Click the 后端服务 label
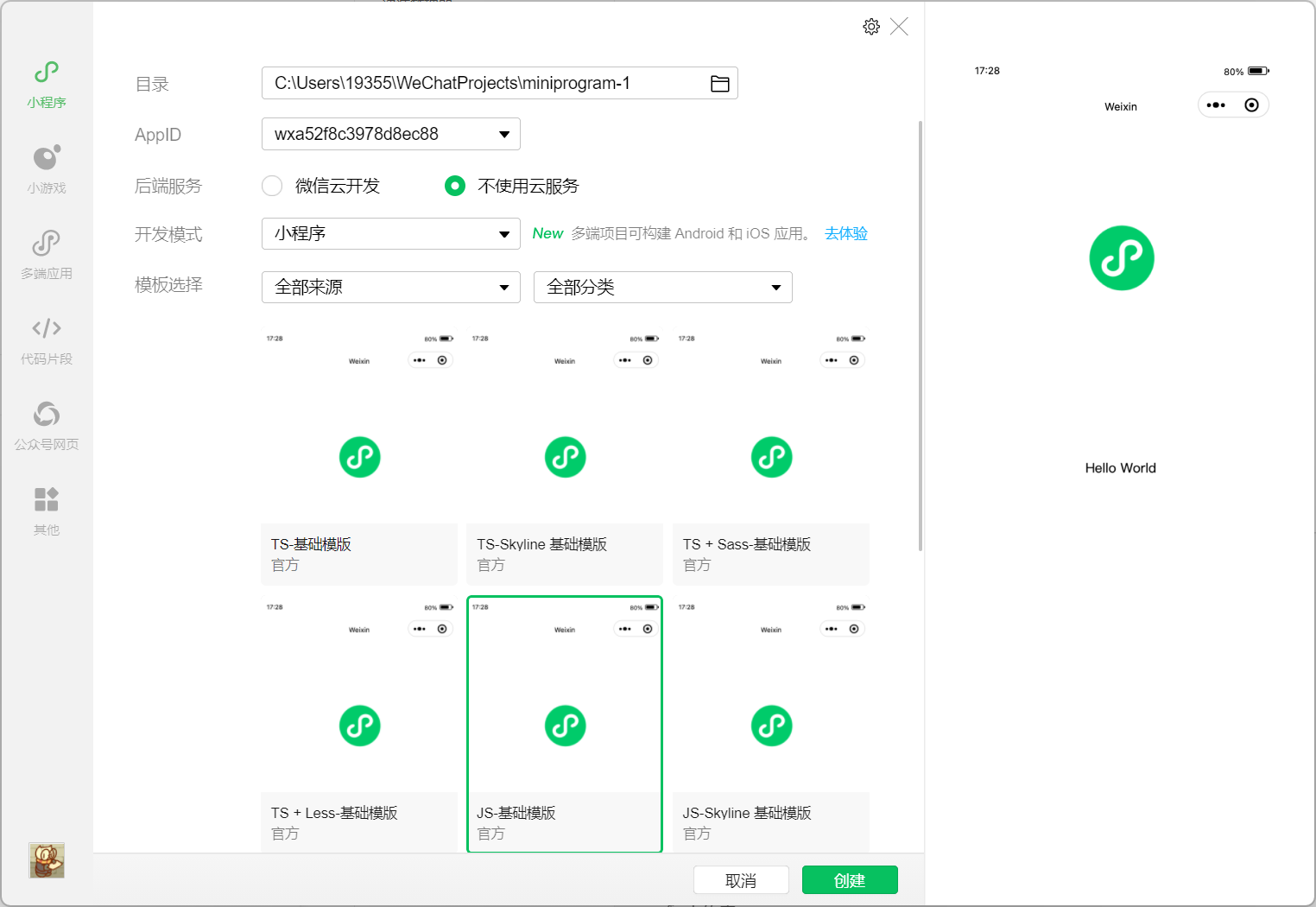The image size is (1316, 907). click(168, 186)
